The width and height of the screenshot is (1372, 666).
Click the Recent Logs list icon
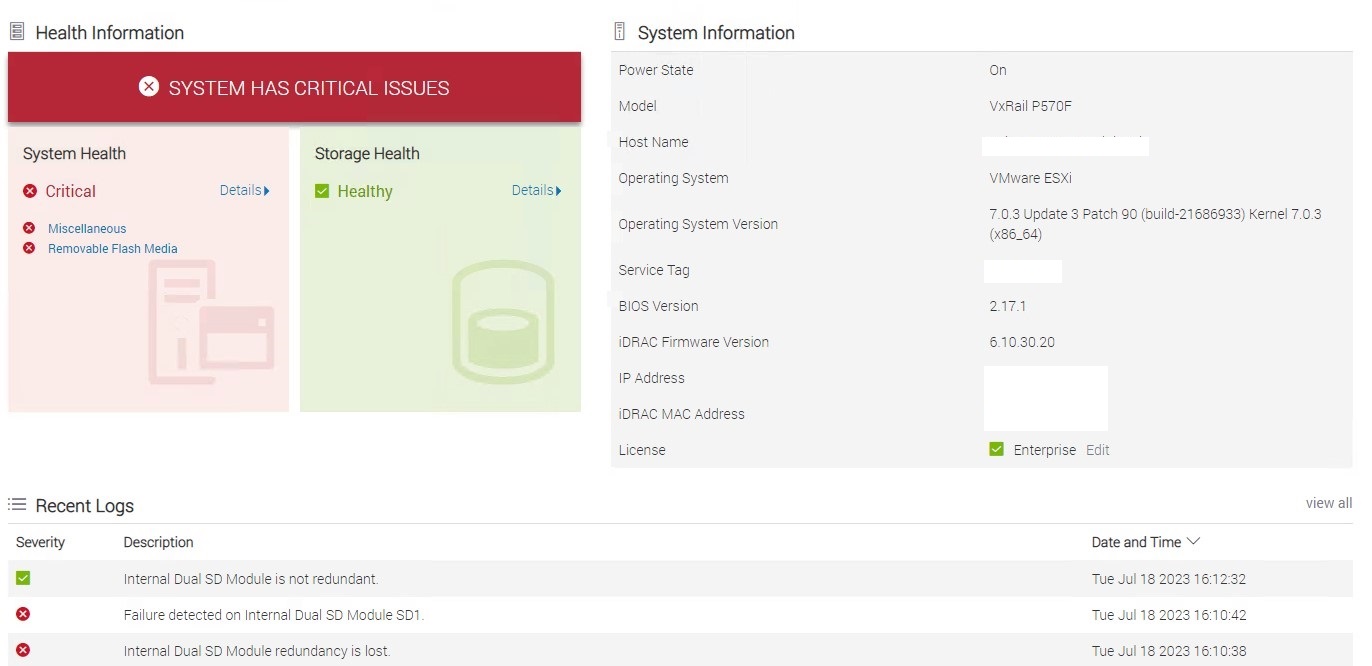(16, 504)
